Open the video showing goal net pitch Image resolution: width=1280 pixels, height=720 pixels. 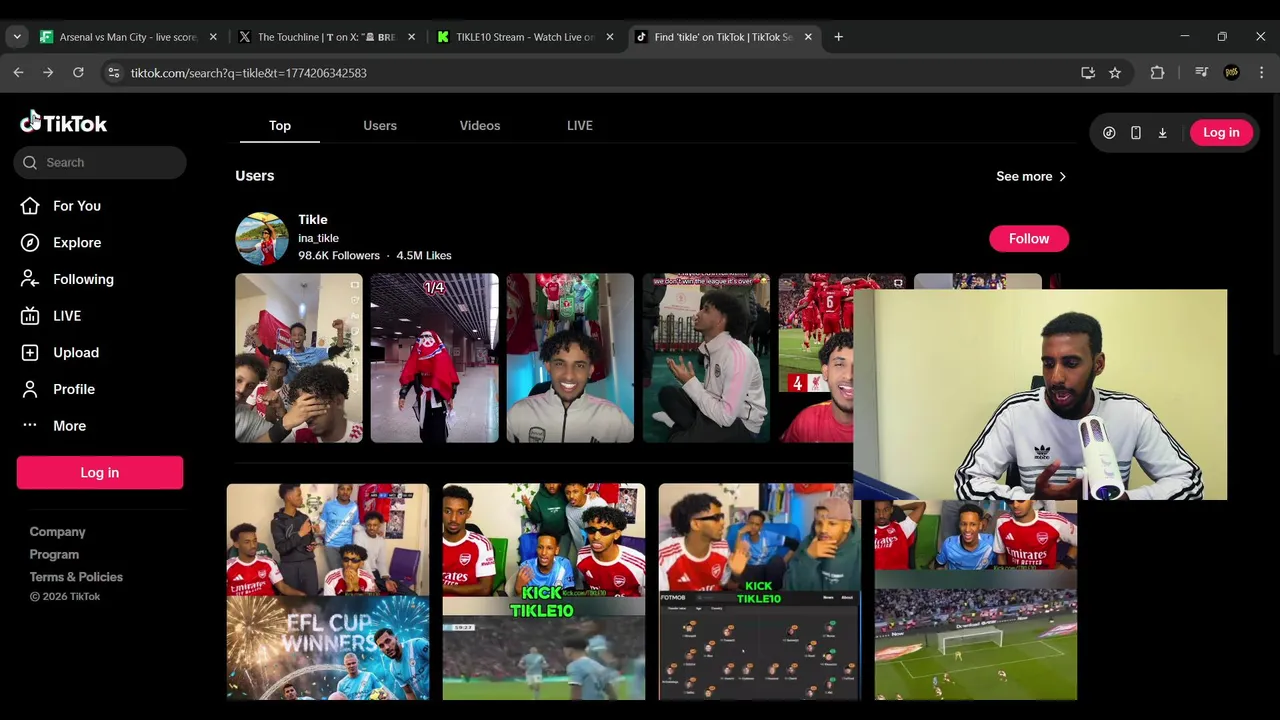point(976,600)
